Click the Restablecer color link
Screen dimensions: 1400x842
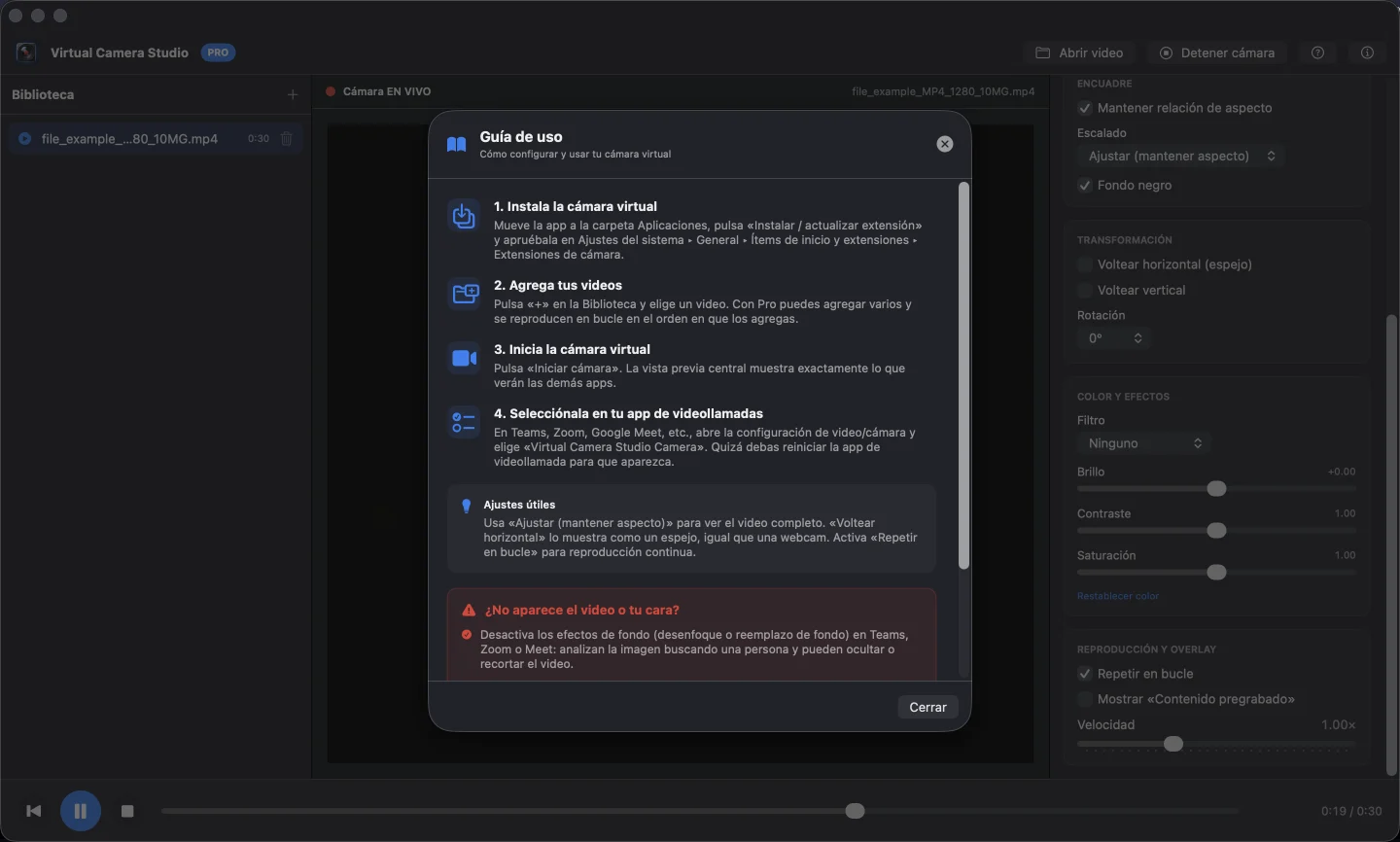(1118, 596)
